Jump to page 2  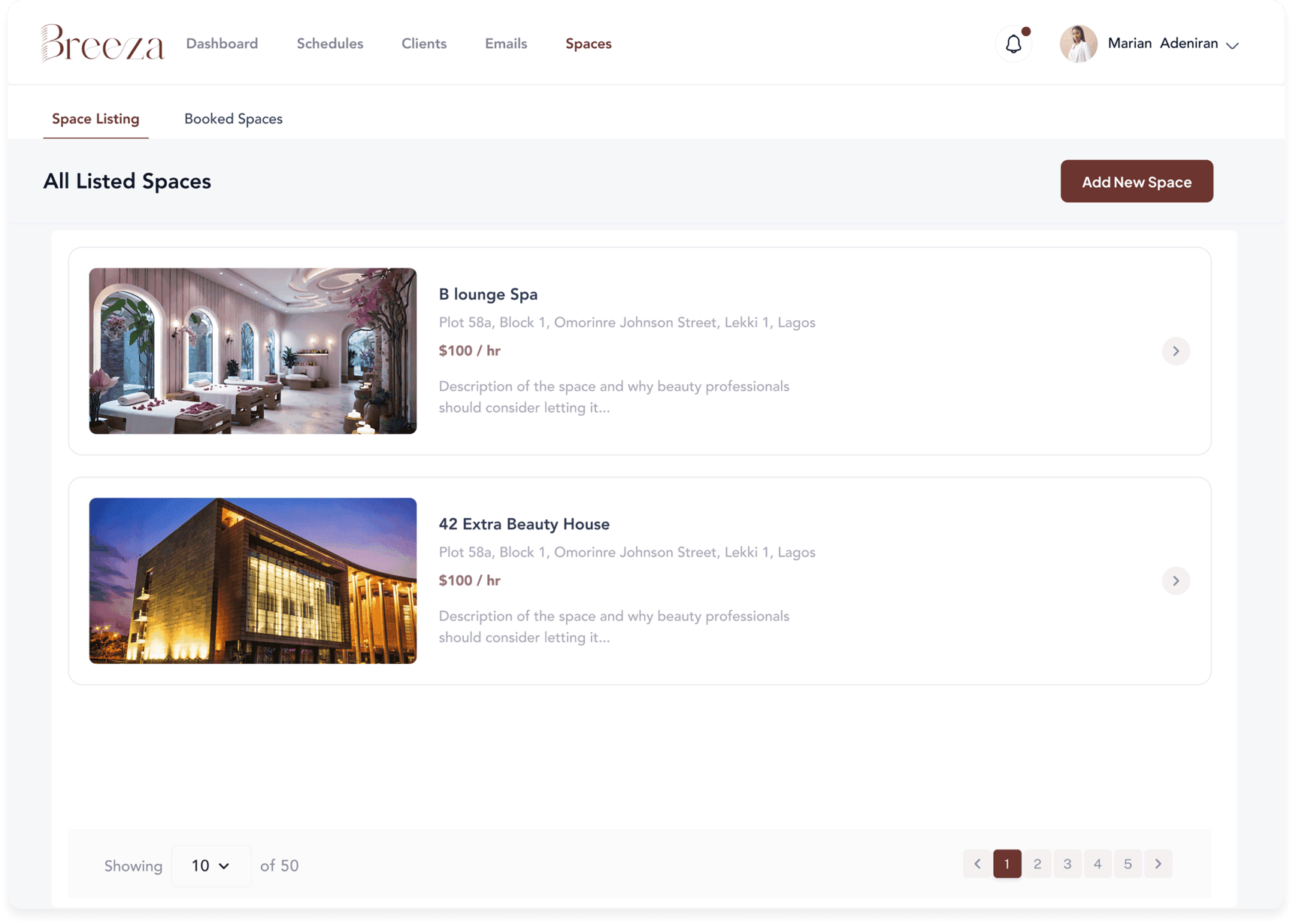(1037, 864)
